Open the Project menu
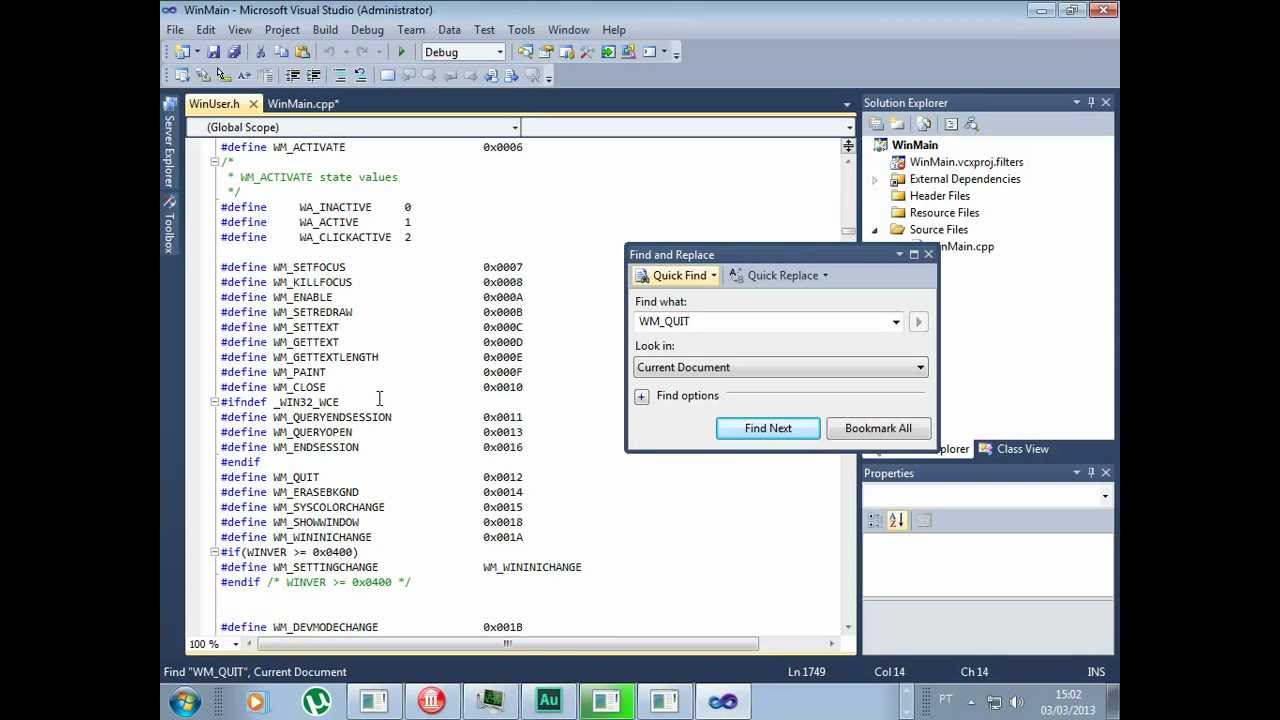Image resolution: width=1280 pixels, height=720 pixels. click(282, 30)
